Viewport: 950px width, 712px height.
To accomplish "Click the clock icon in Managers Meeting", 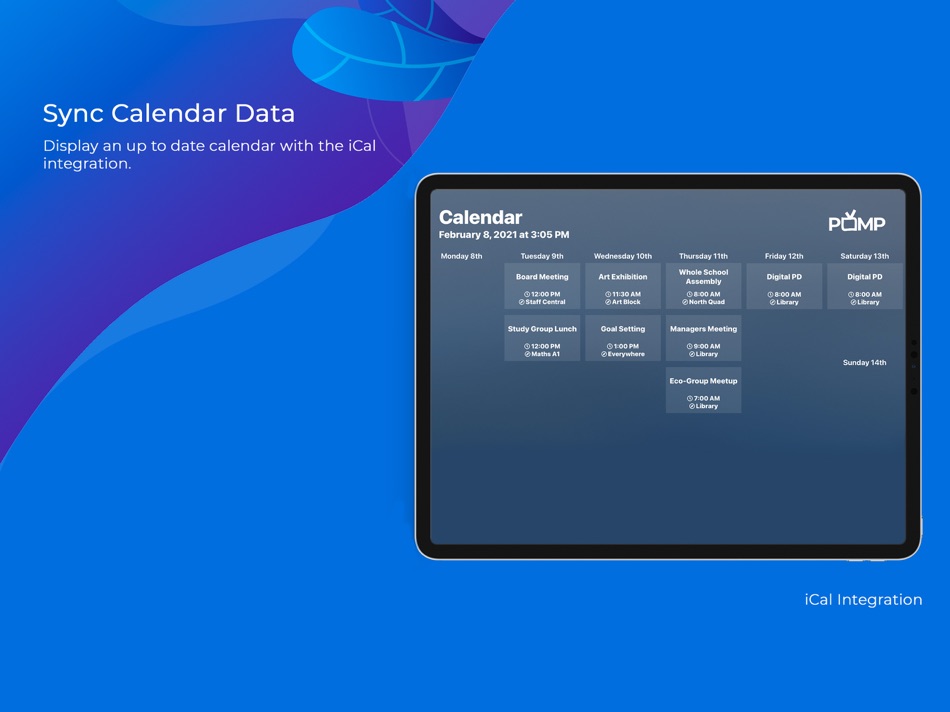I will 690,347.
